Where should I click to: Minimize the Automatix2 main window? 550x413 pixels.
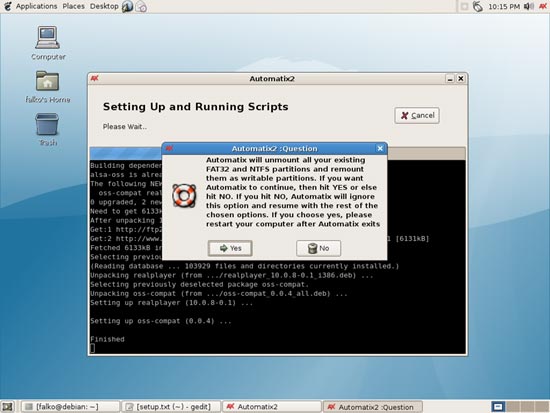pos(450,79)
